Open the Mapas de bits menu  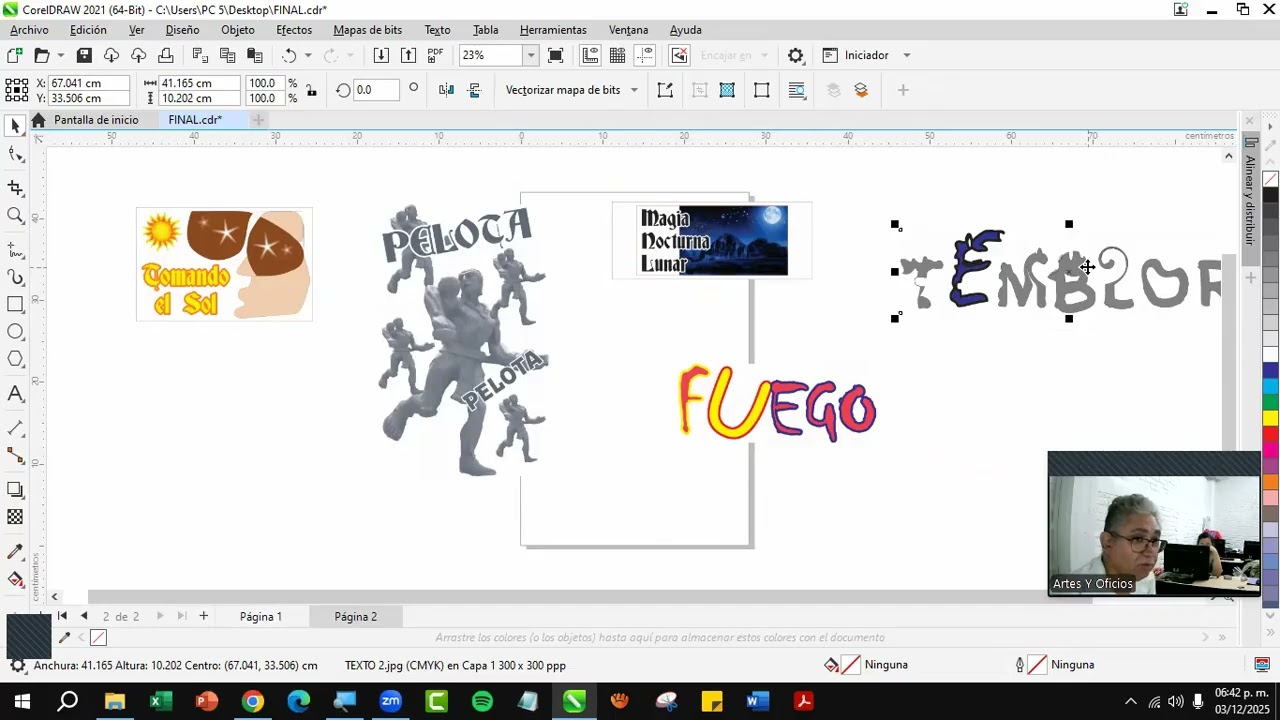368,30
